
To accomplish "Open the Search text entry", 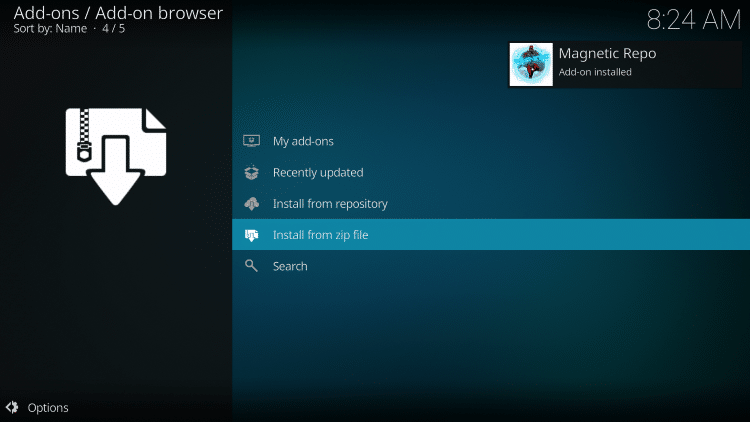I will tap(290, 266).
